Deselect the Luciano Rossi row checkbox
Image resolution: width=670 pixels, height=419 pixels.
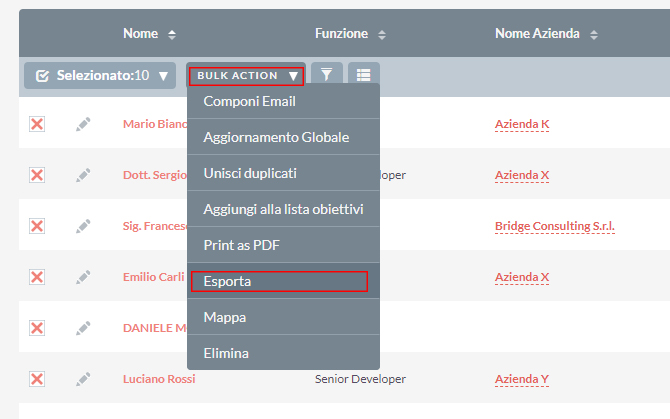37,379
